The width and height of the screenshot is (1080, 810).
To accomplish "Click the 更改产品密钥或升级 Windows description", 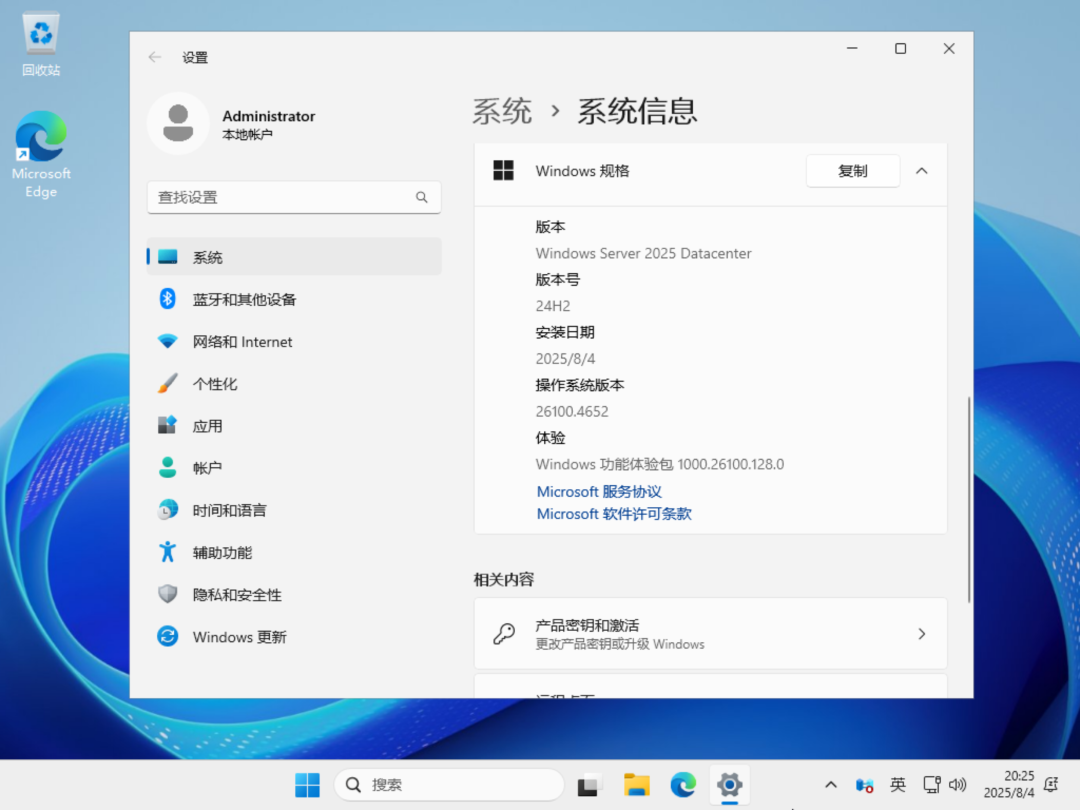I will click(x=620, y=644).
